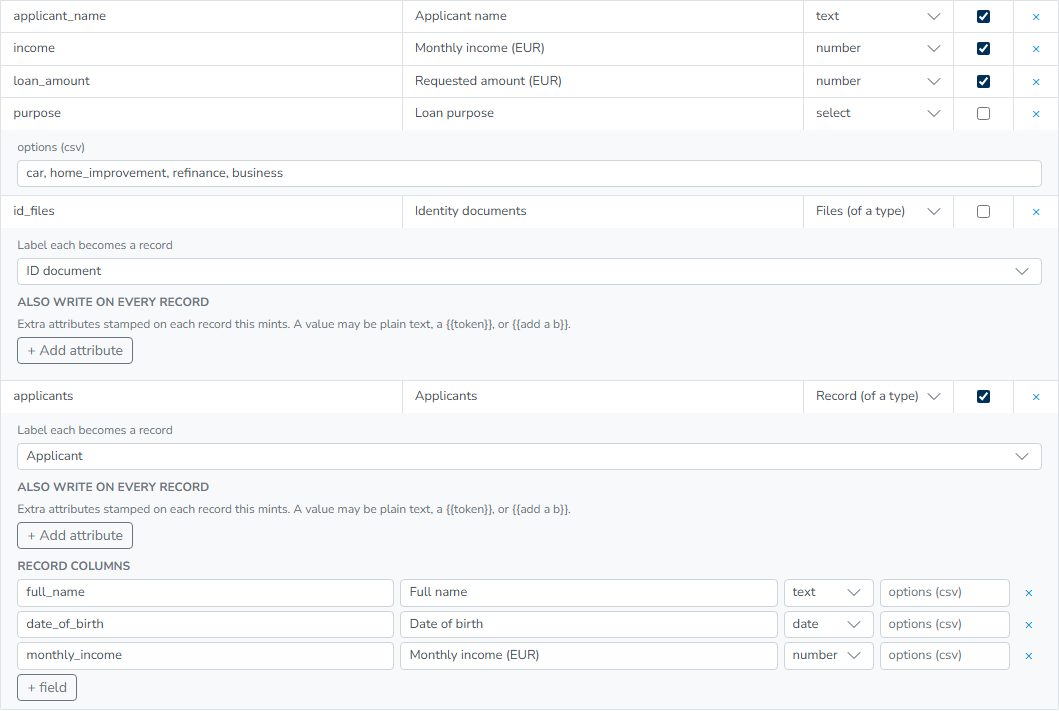The height and width of the screenshot is (711, 1059).
Task: Click the loan_amount key cell
Action: click(201, 81)
